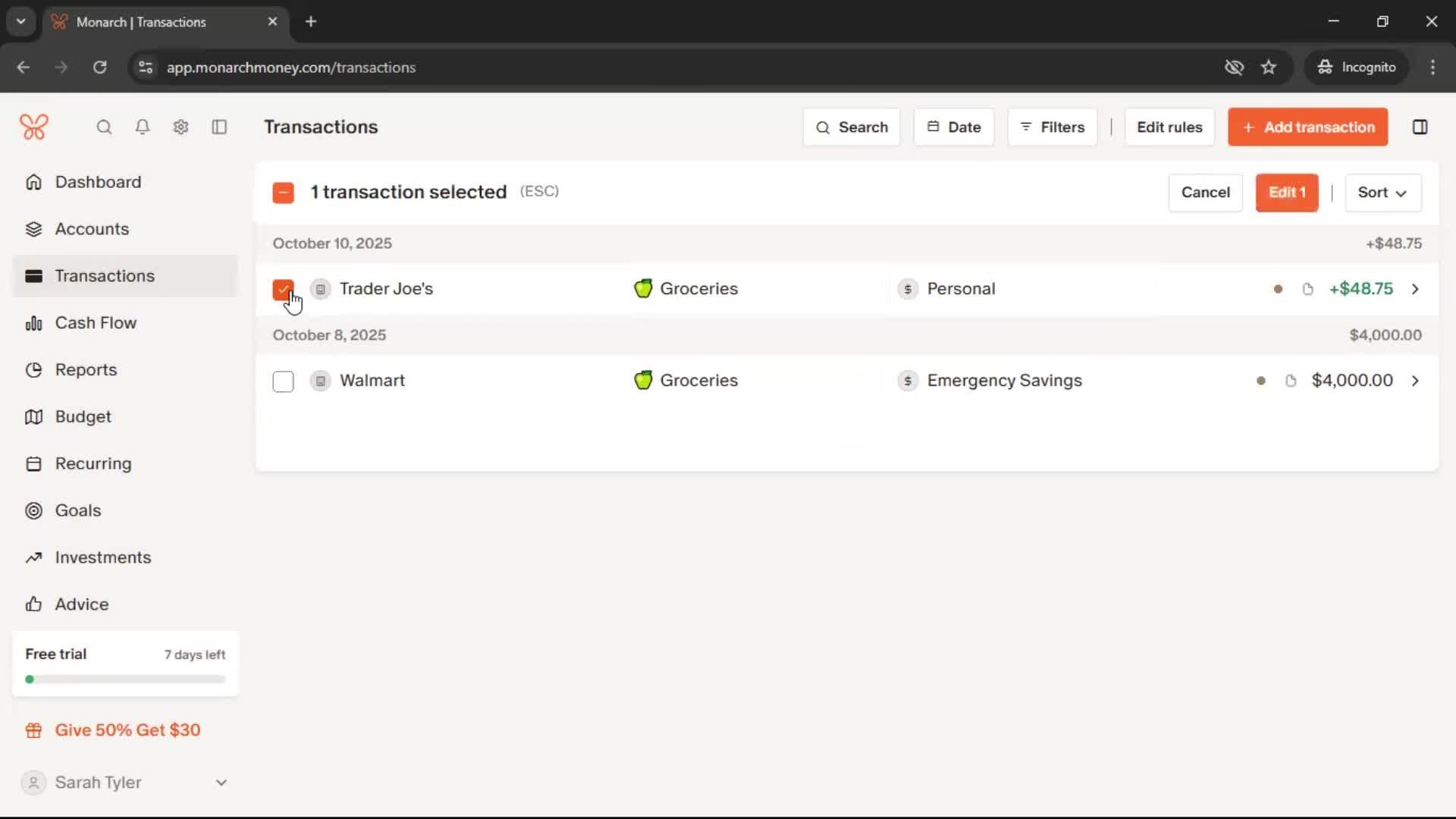Click the free trial progress bar
Viewport: 1456px width, 819px height.
click(125, 679)
